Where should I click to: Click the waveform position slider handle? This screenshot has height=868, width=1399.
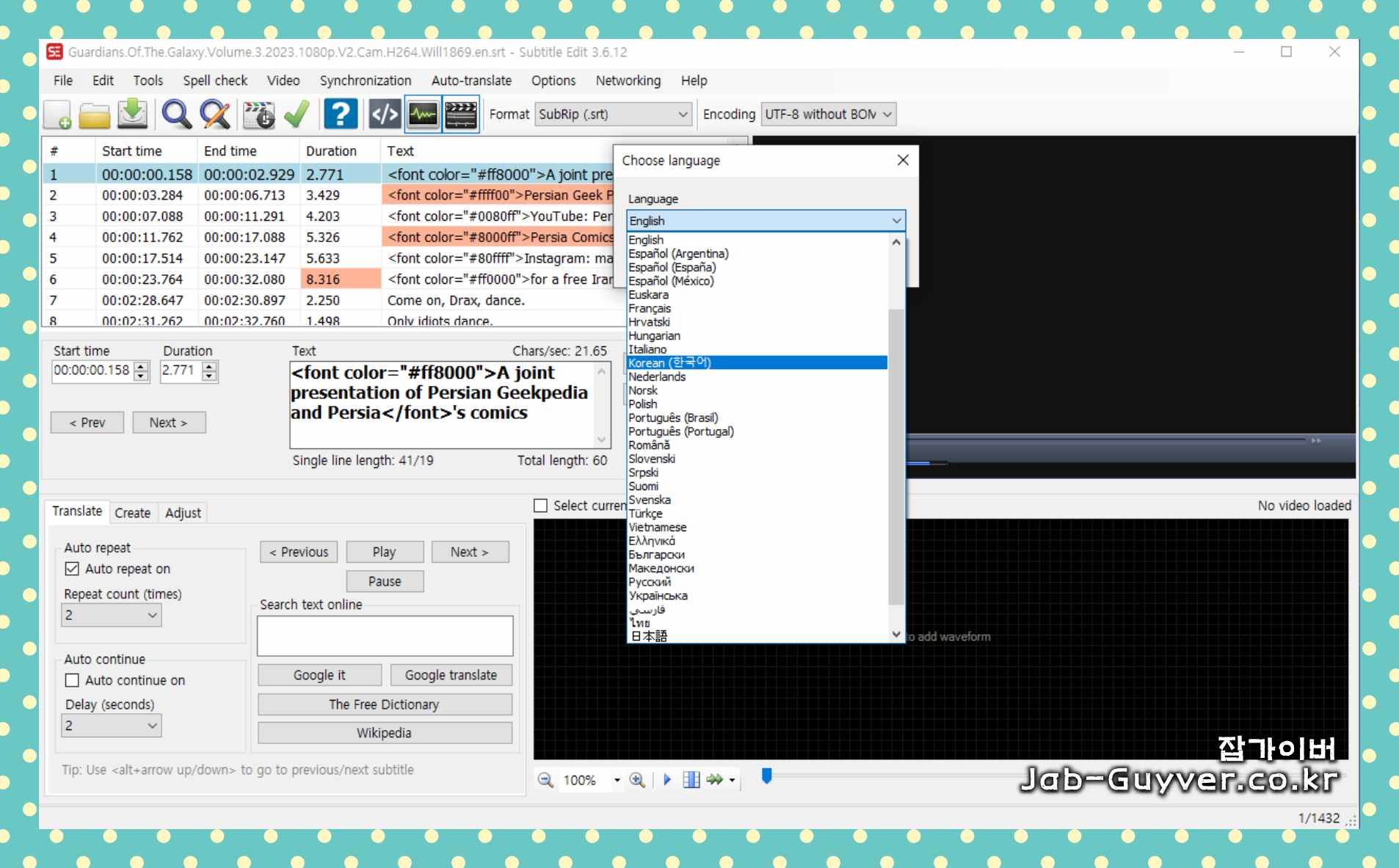click(766, 776)
